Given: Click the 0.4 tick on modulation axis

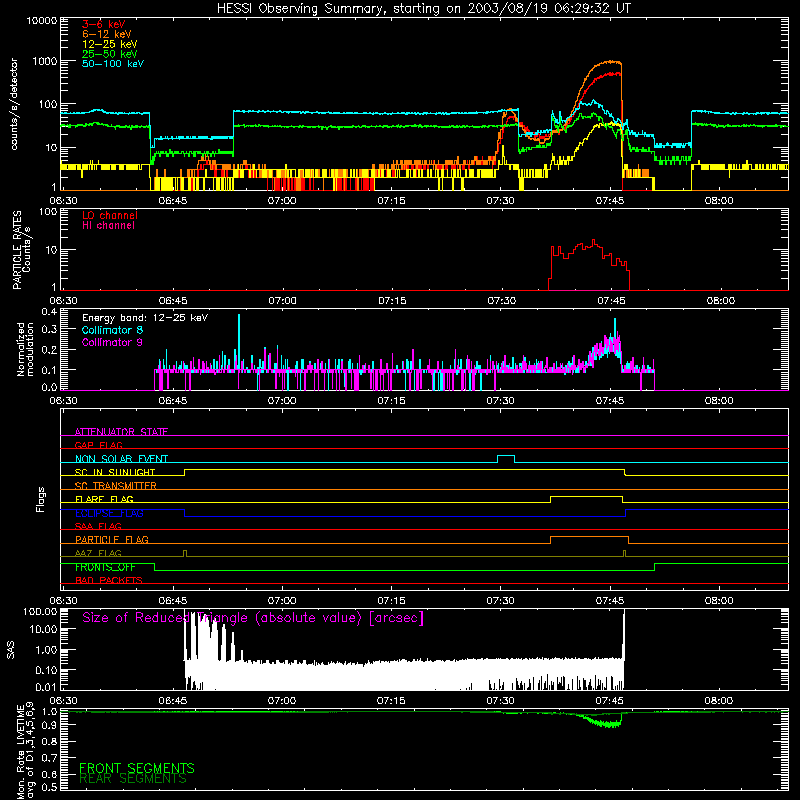Looking at the screenshot, I should 49,312.
